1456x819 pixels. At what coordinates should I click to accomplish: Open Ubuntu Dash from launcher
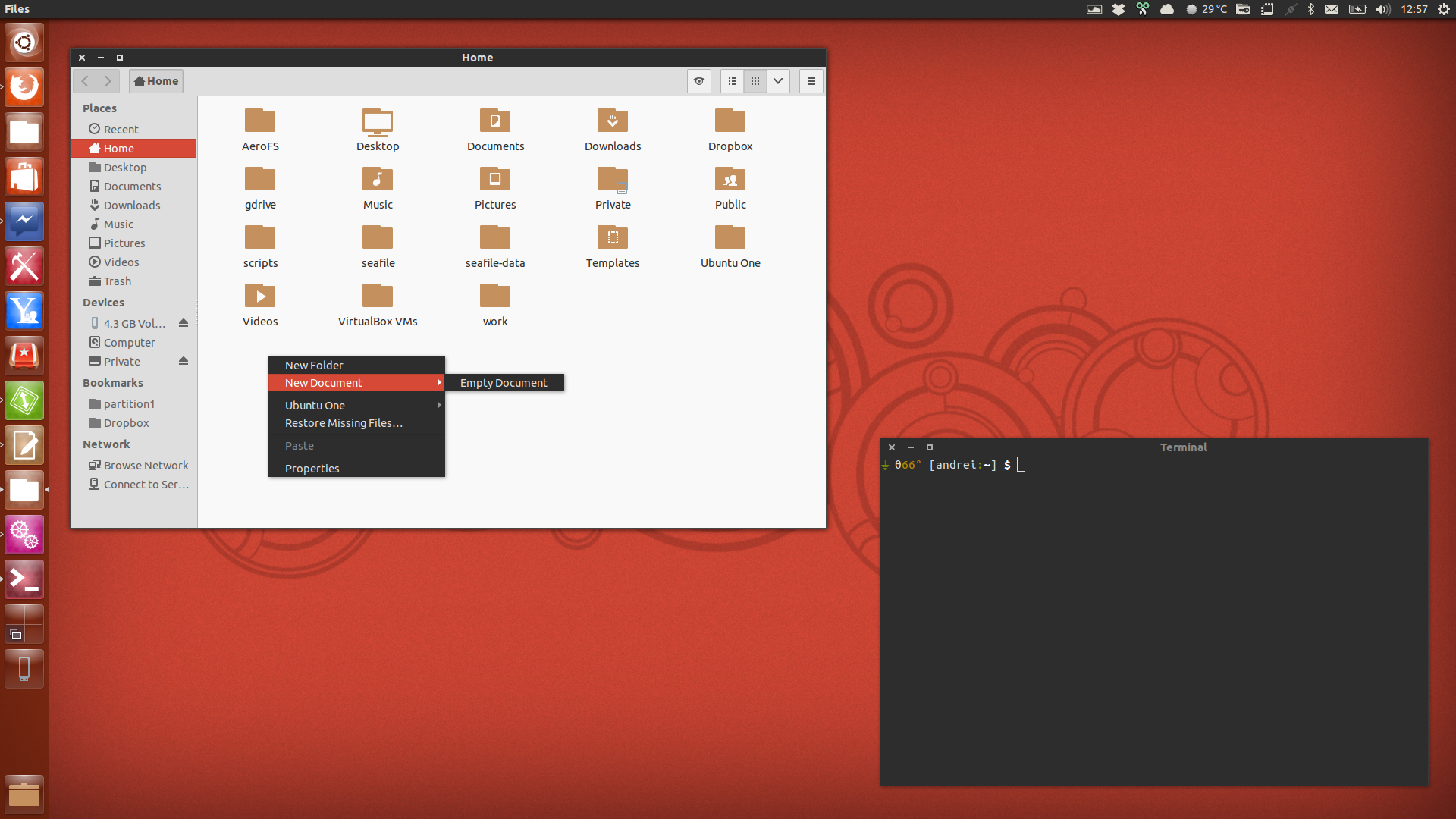tap(24, 42)
